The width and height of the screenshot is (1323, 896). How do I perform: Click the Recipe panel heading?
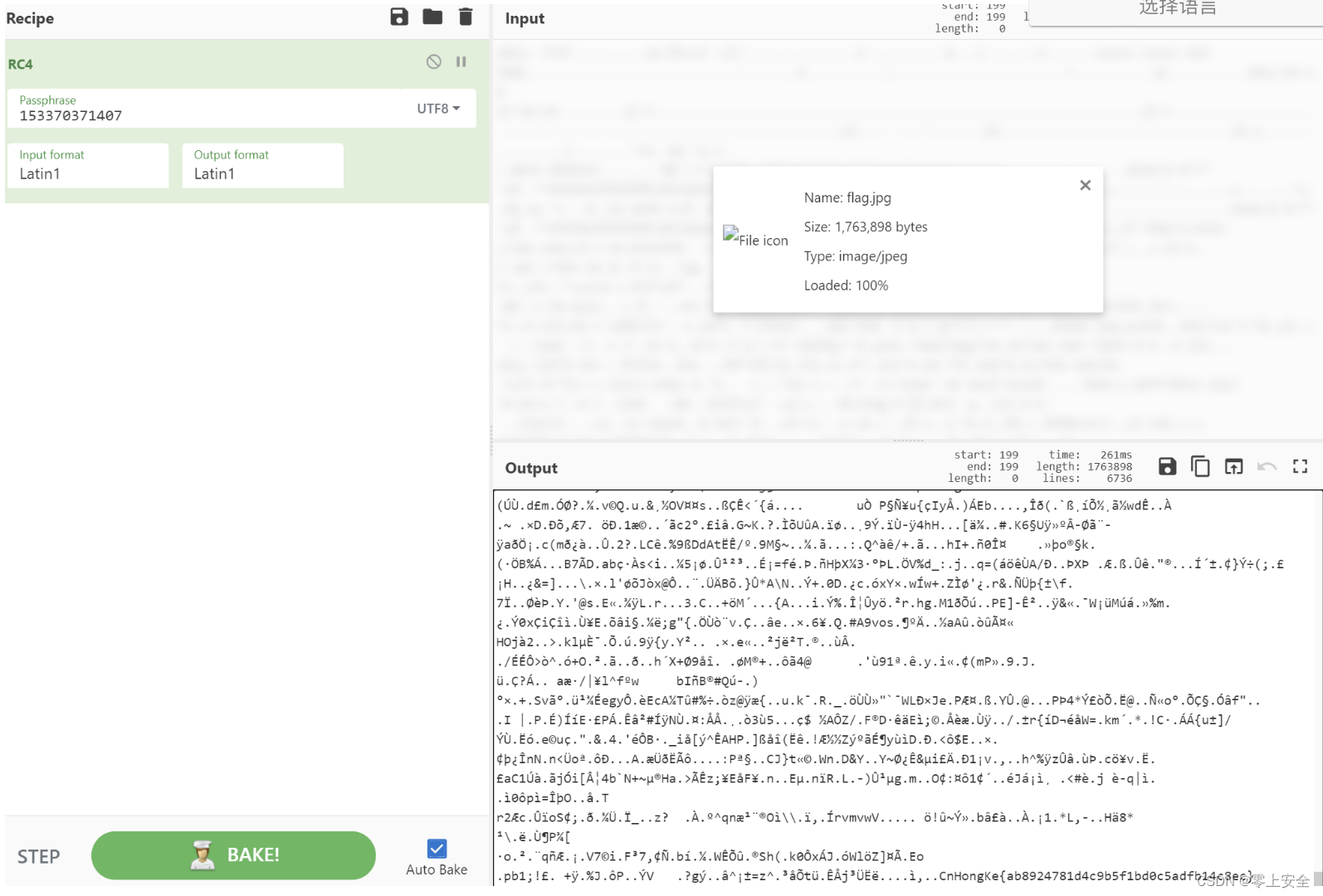point(30,18)
